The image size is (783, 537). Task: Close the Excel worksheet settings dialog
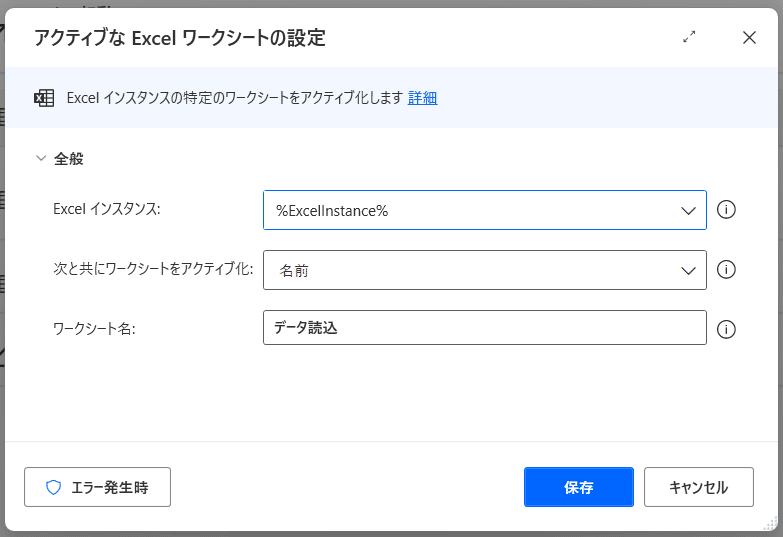point(749,37)
